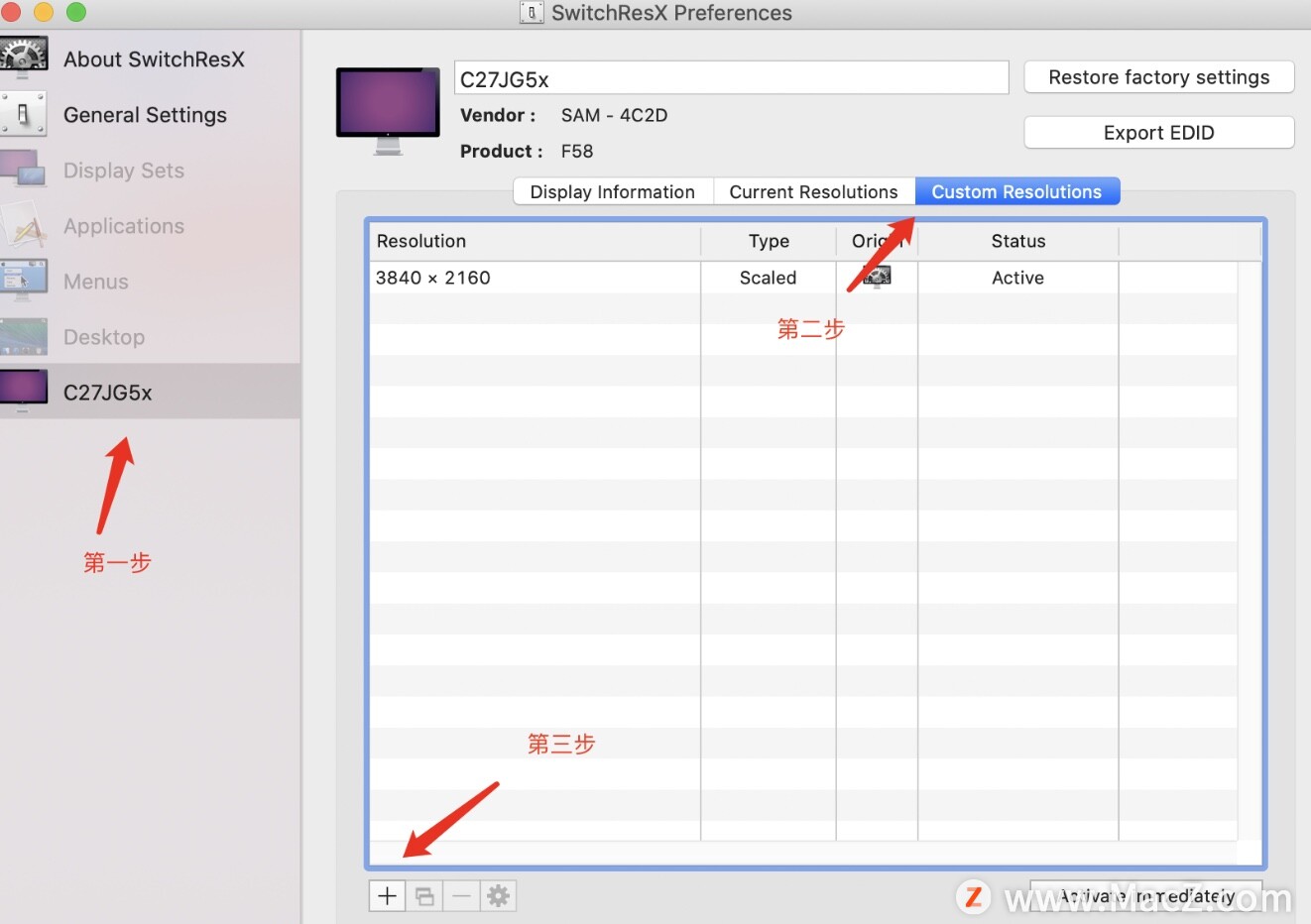Screen dimensions: 1311x924
Task: Select the Menus sidebar icon
Action: [24, 281]
